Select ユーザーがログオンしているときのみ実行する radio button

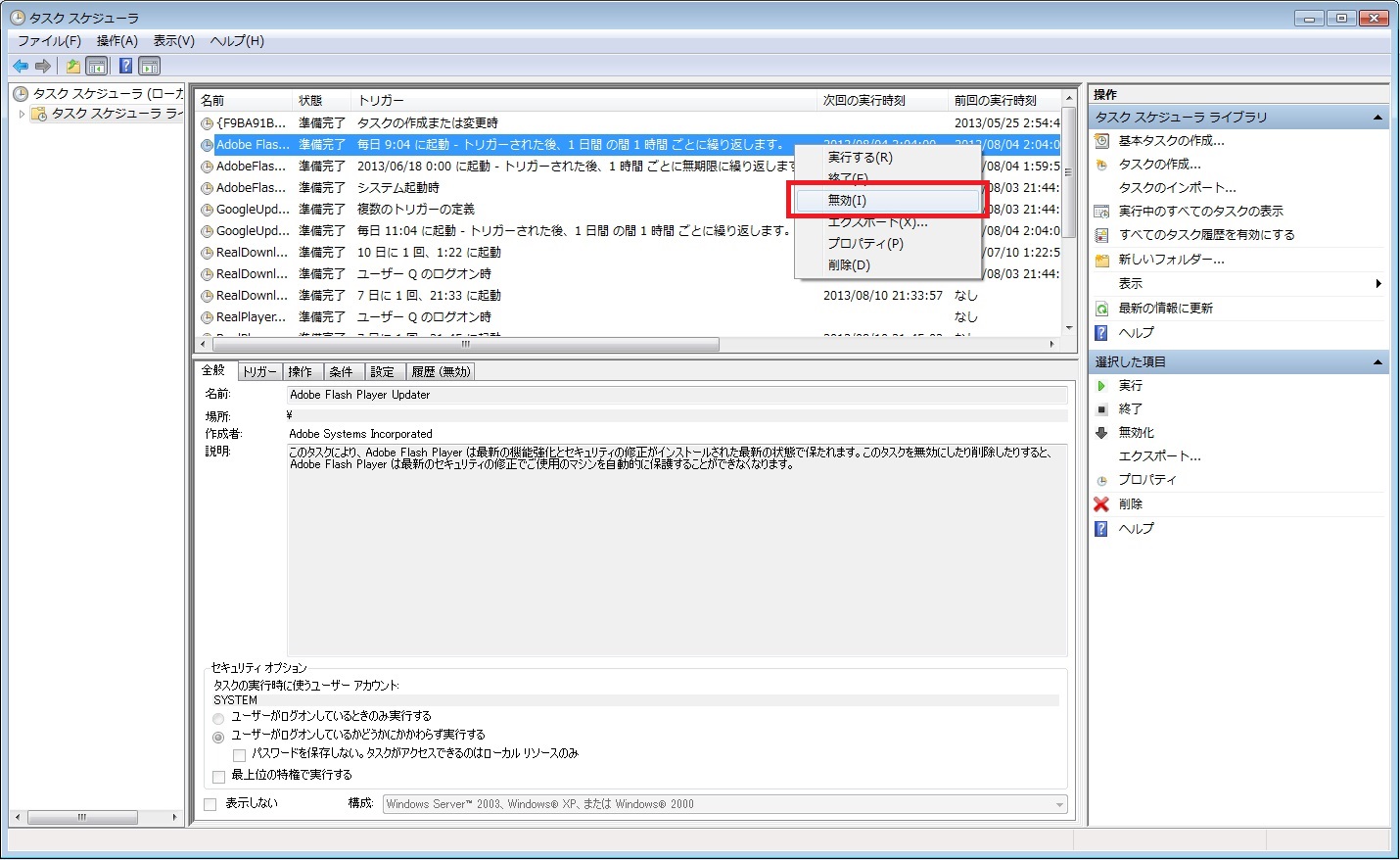(x=218, y=718)
